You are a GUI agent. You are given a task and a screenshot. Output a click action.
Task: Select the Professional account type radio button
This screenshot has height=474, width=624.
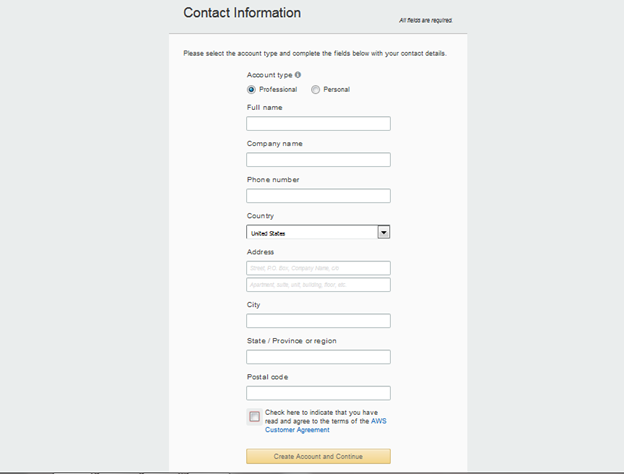251,90
